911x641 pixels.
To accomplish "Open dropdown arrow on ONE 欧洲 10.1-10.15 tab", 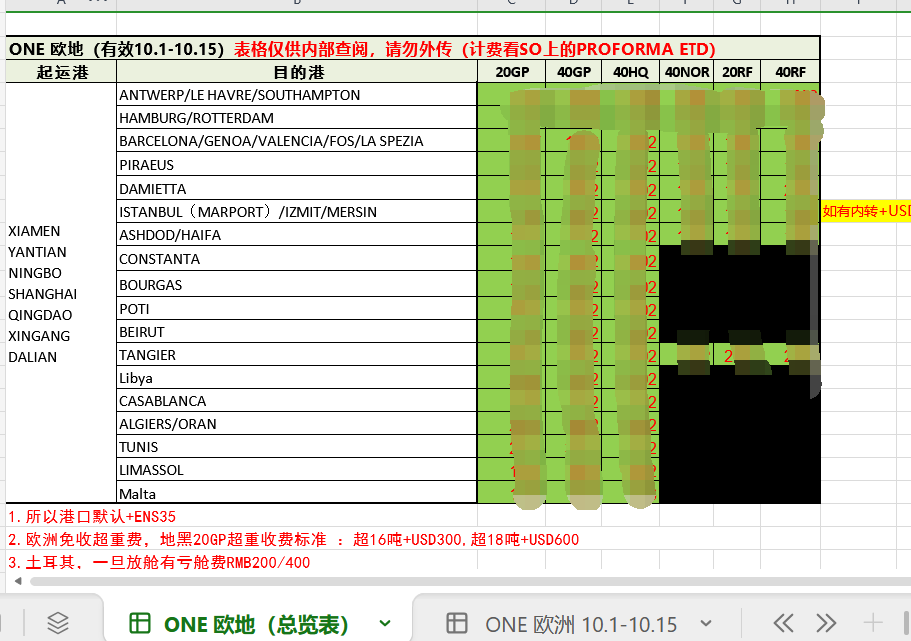I will coord(706,623).
